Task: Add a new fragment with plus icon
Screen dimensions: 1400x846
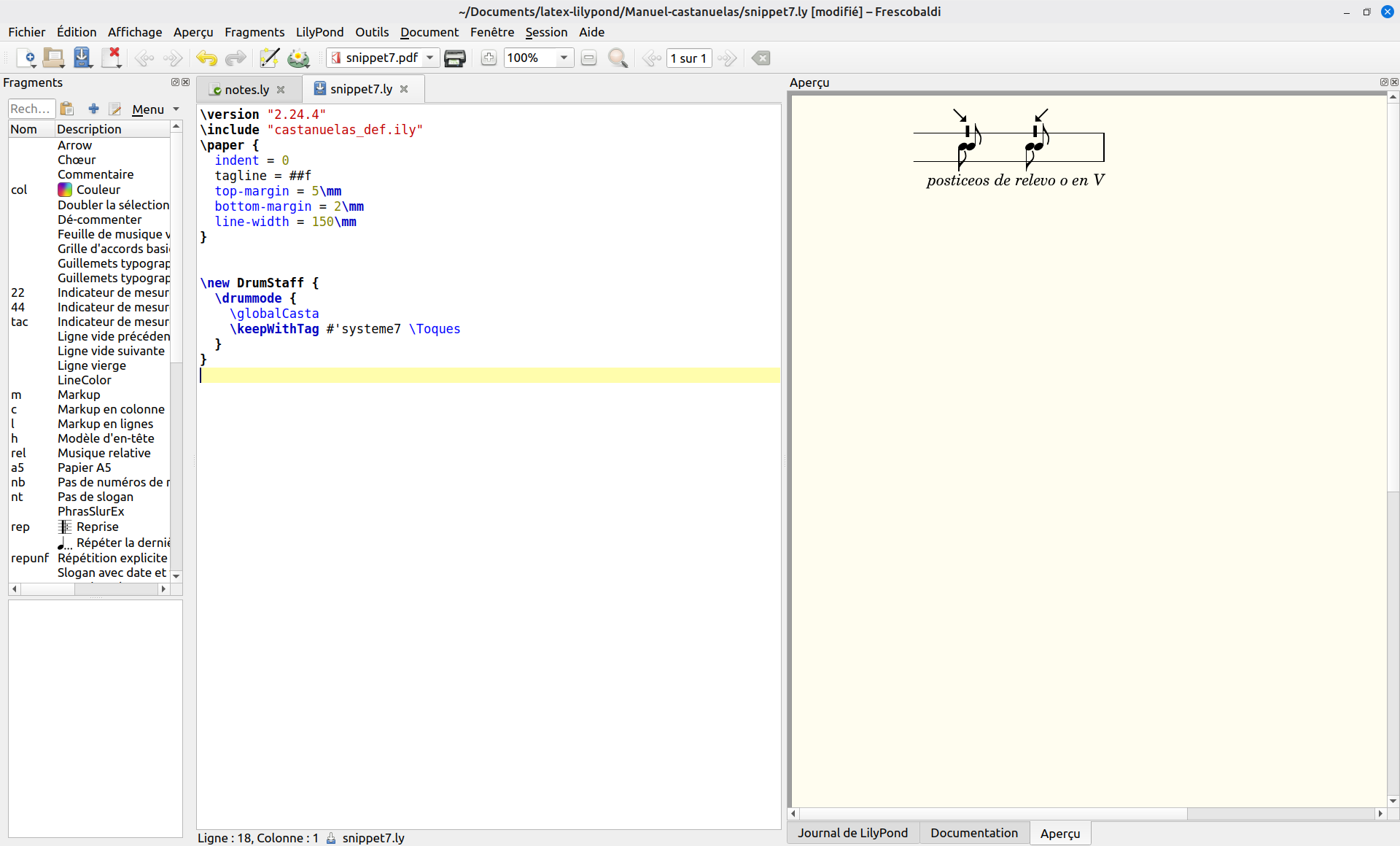Action: [x=93, y=109]
